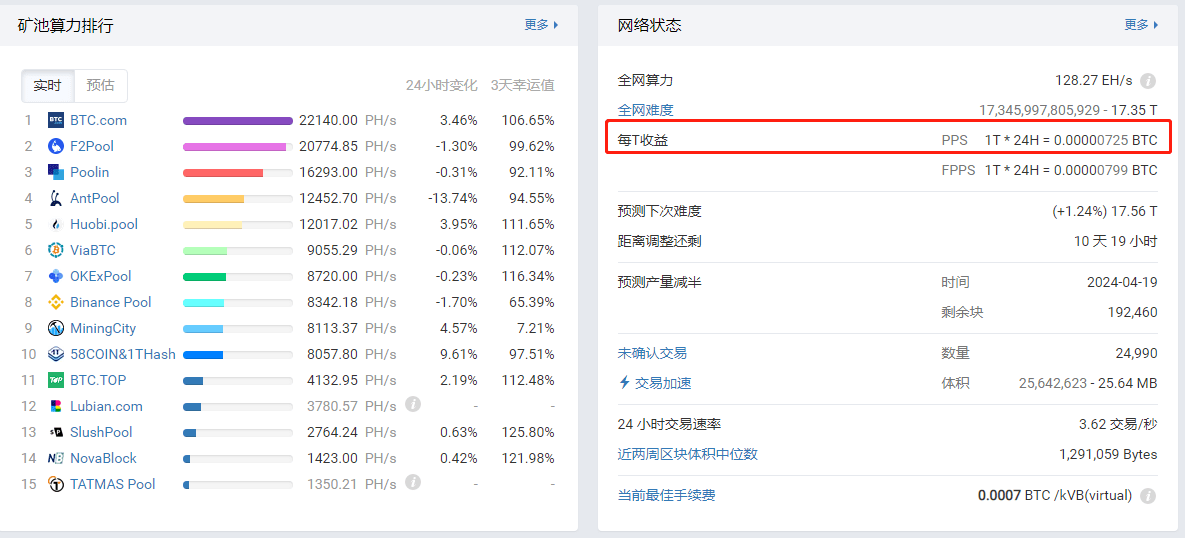Open 更多 in the 网络状态 panel

(1141, 25)
